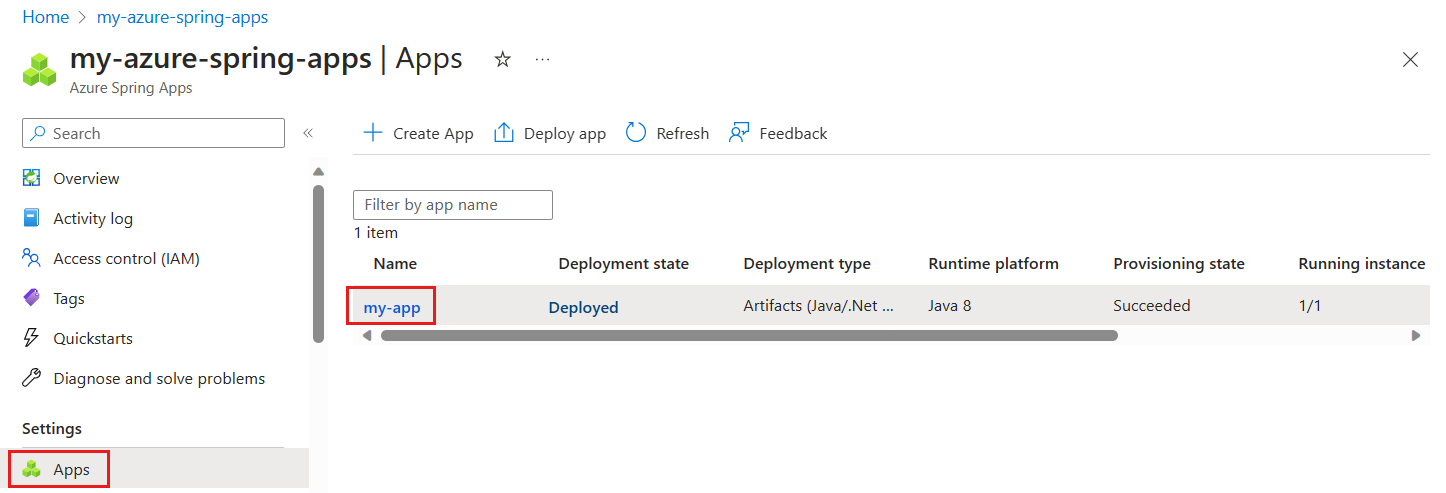Viewport: 1446px width, 493px height.
Task: Click the Diagnose wrench icon
Action: (31, 378)
